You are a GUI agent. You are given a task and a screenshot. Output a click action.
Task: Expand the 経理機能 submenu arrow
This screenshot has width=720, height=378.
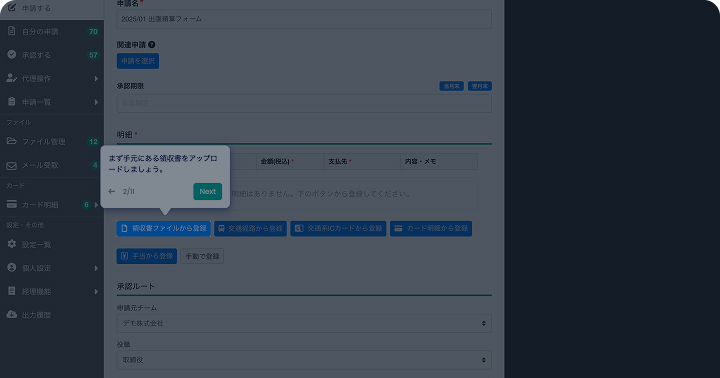[96, 291]
